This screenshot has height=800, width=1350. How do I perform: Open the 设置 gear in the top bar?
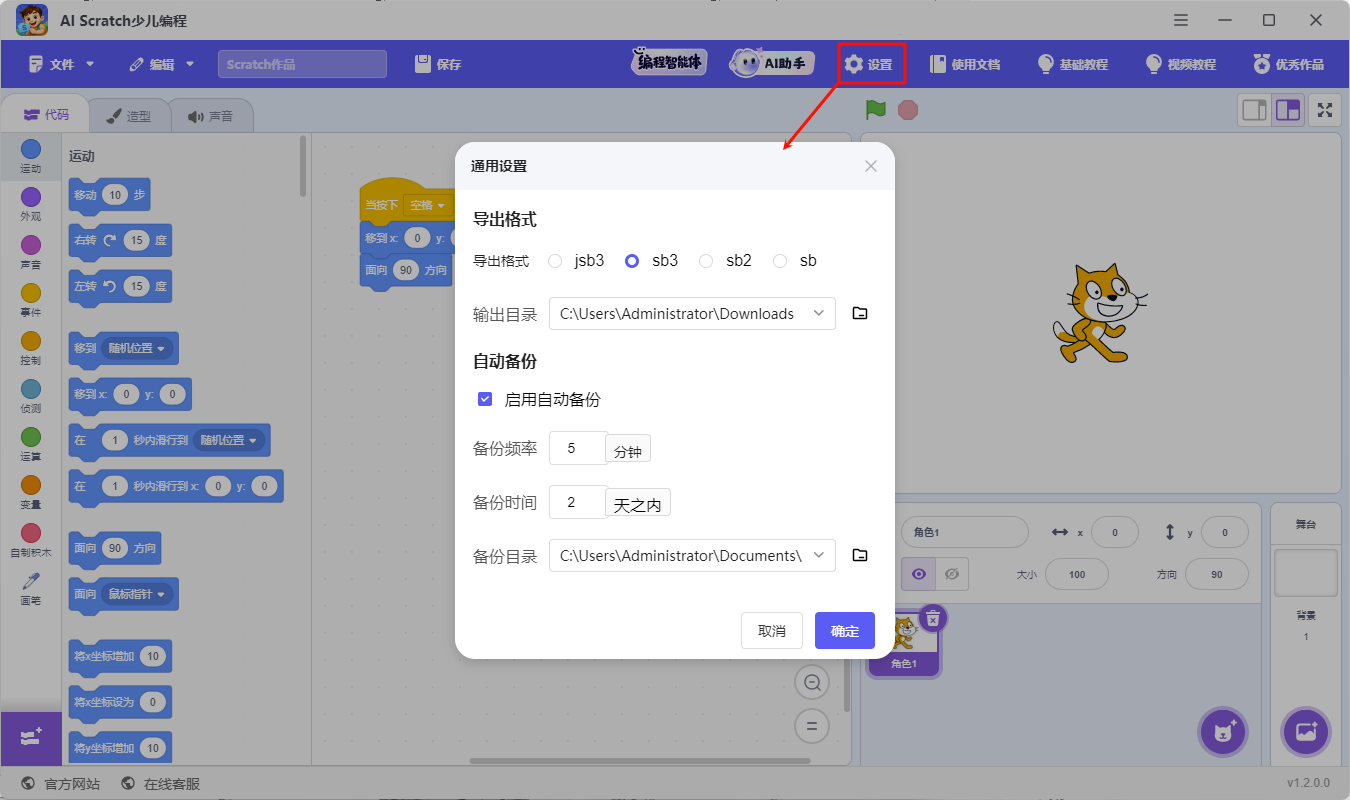868,64
